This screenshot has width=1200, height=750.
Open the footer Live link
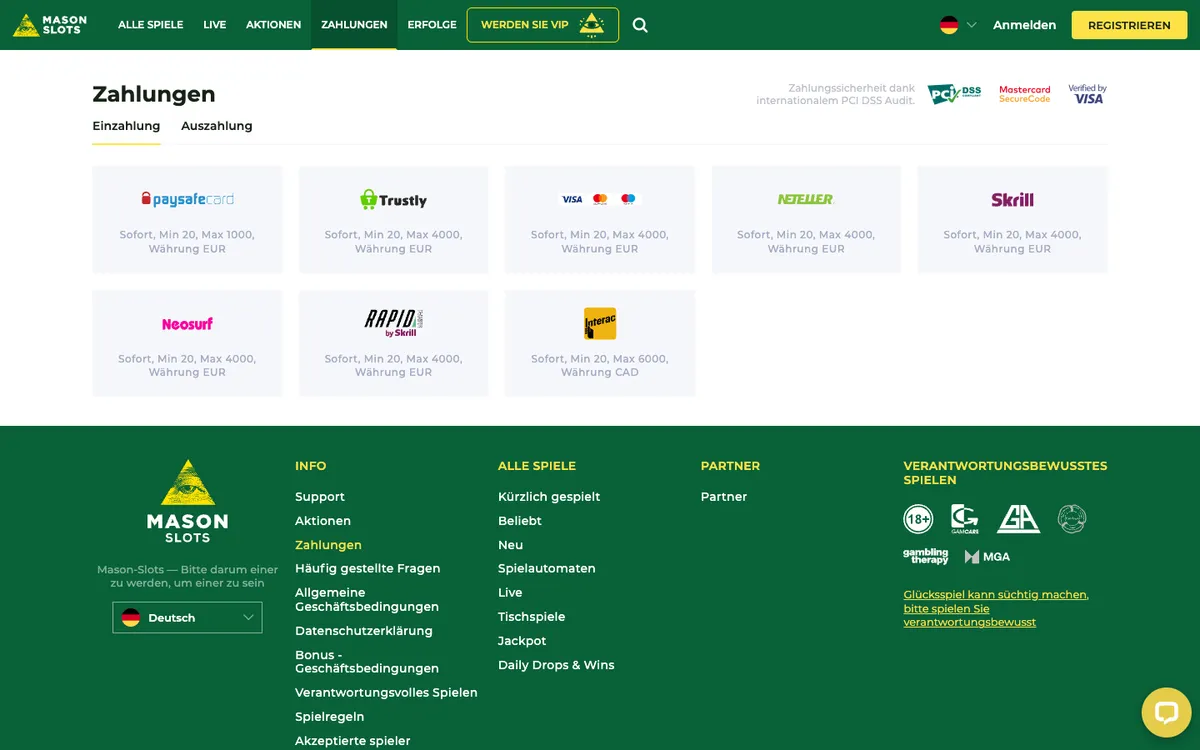510,593
